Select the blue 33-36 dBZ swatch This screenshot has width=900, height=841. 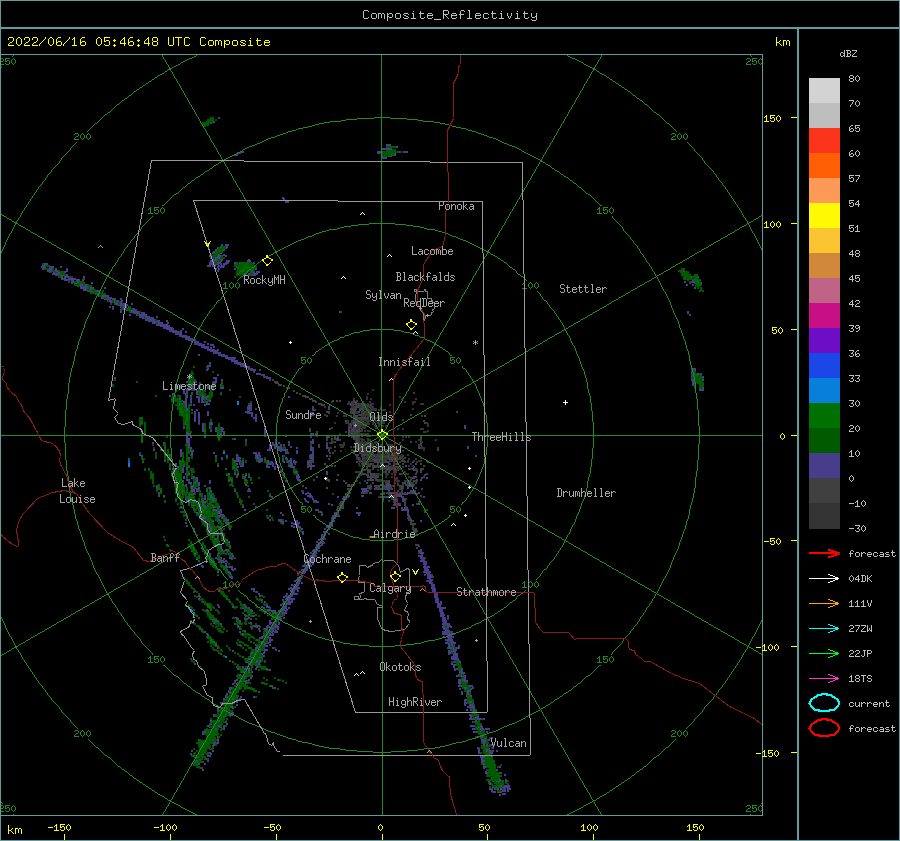(x=824, y=366)
